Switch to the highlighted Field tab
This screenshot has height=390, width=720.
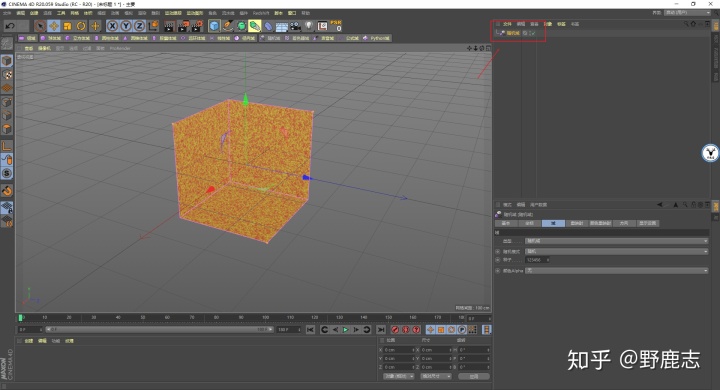click(x=553, y=223)
